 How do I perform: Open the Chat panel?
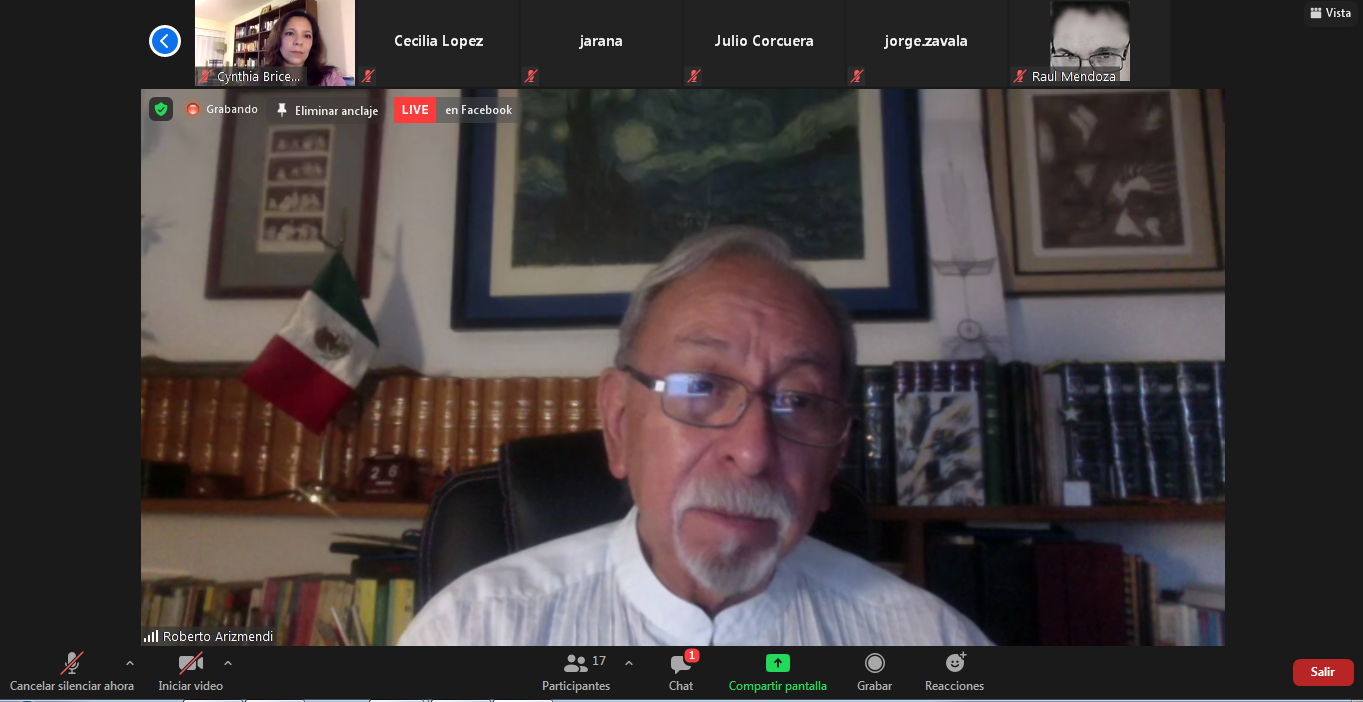(681, 672)
